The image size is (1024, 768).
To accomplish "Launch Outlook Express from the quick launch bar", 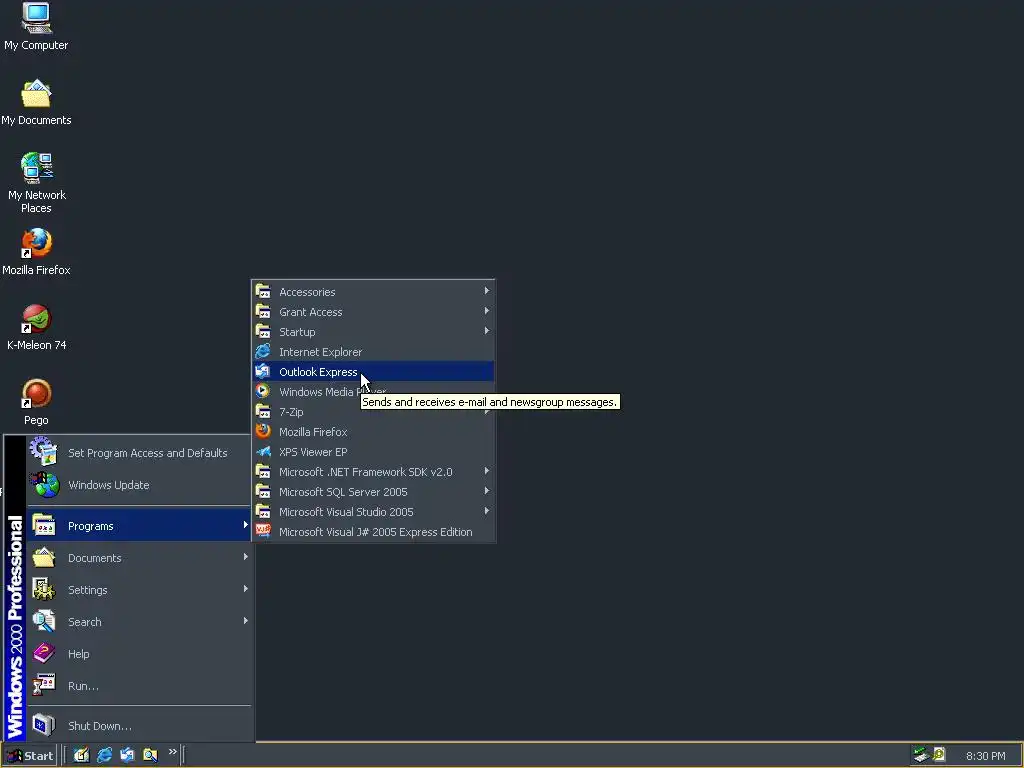I will pyautogui.click(x=127, y=755).
